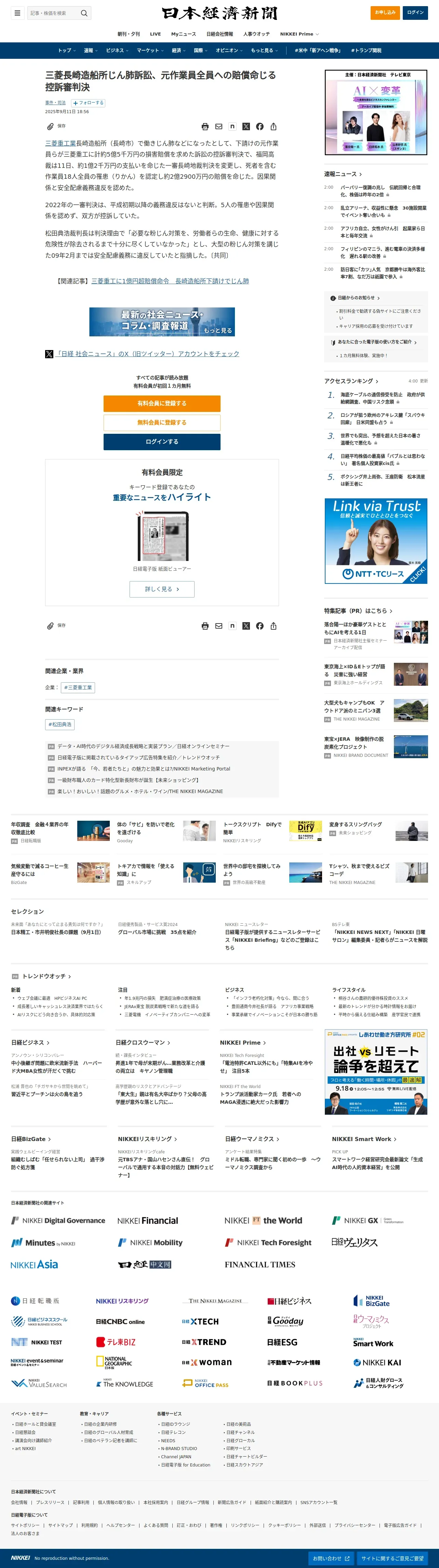Share on Facebook using icon under article date
Screen dimensions: 439x1568
pos(260,126)
